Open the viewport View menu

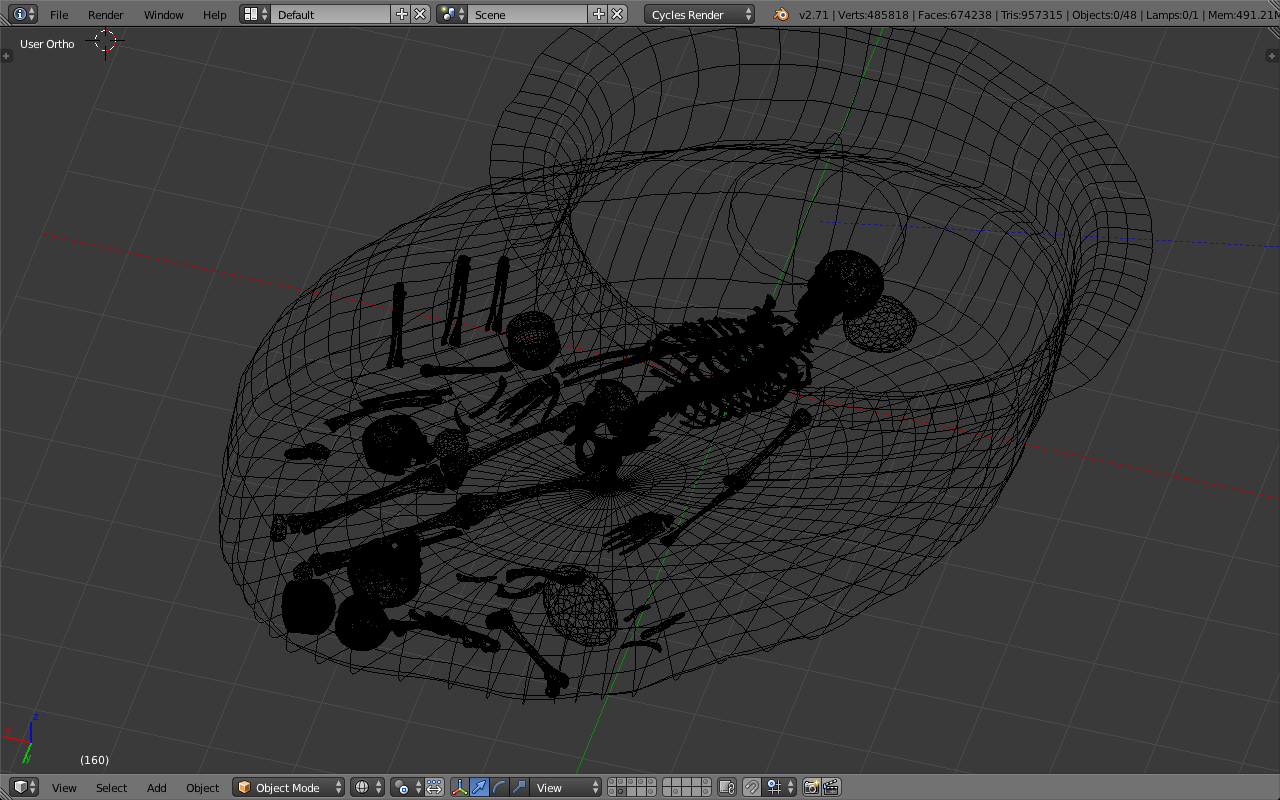coord(64,788)
